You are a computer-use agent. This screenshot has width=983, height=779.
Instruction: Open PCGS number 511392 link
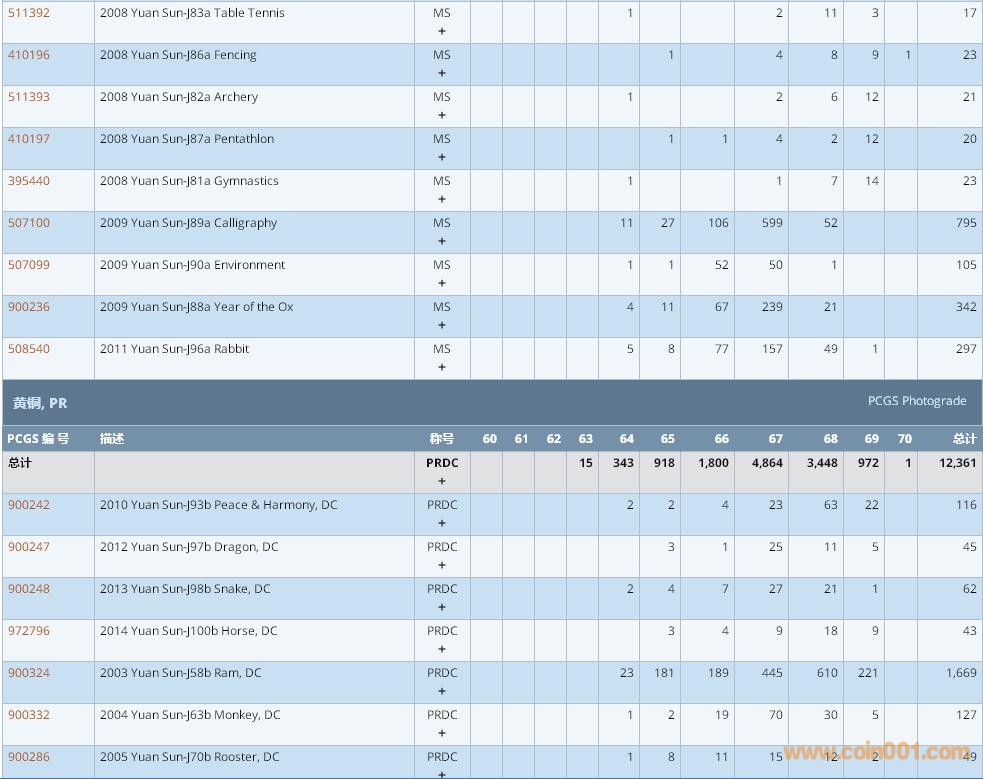coord(29,13)
